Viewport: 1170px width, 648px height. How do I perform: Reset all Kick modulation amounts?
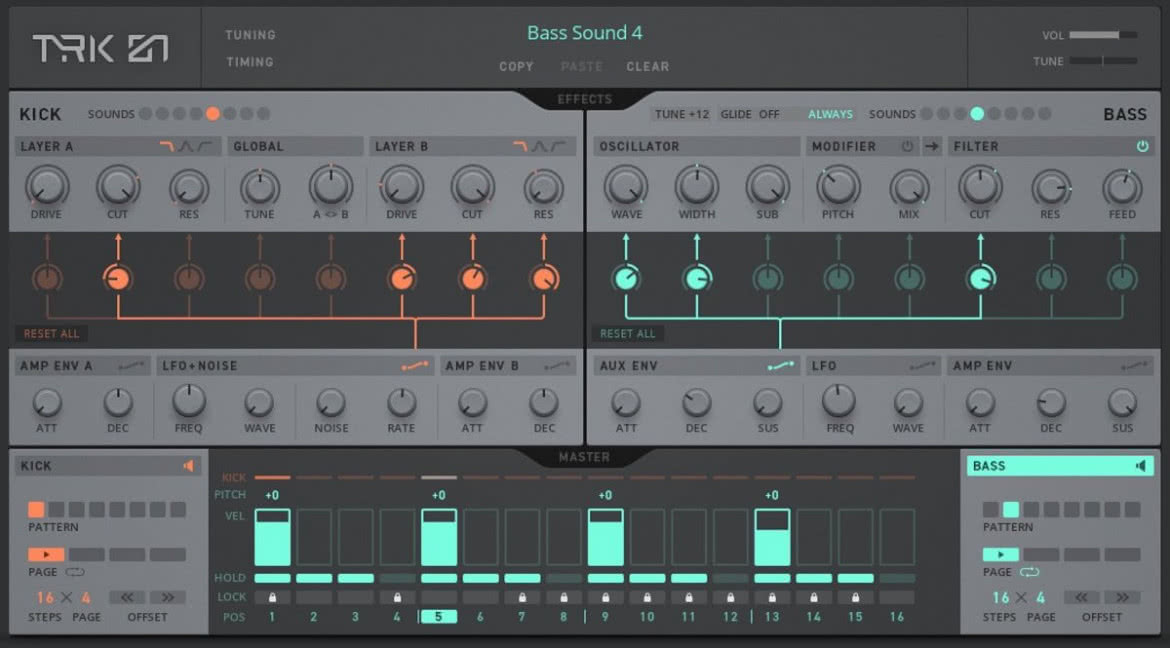click(x=51, y=334)
